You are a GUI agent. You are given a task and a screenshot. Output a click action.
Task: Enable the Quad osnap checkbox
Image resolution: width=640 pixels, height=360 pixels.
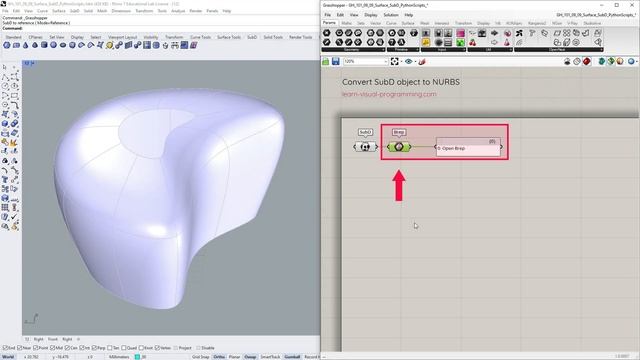click(x=124, y=348)
